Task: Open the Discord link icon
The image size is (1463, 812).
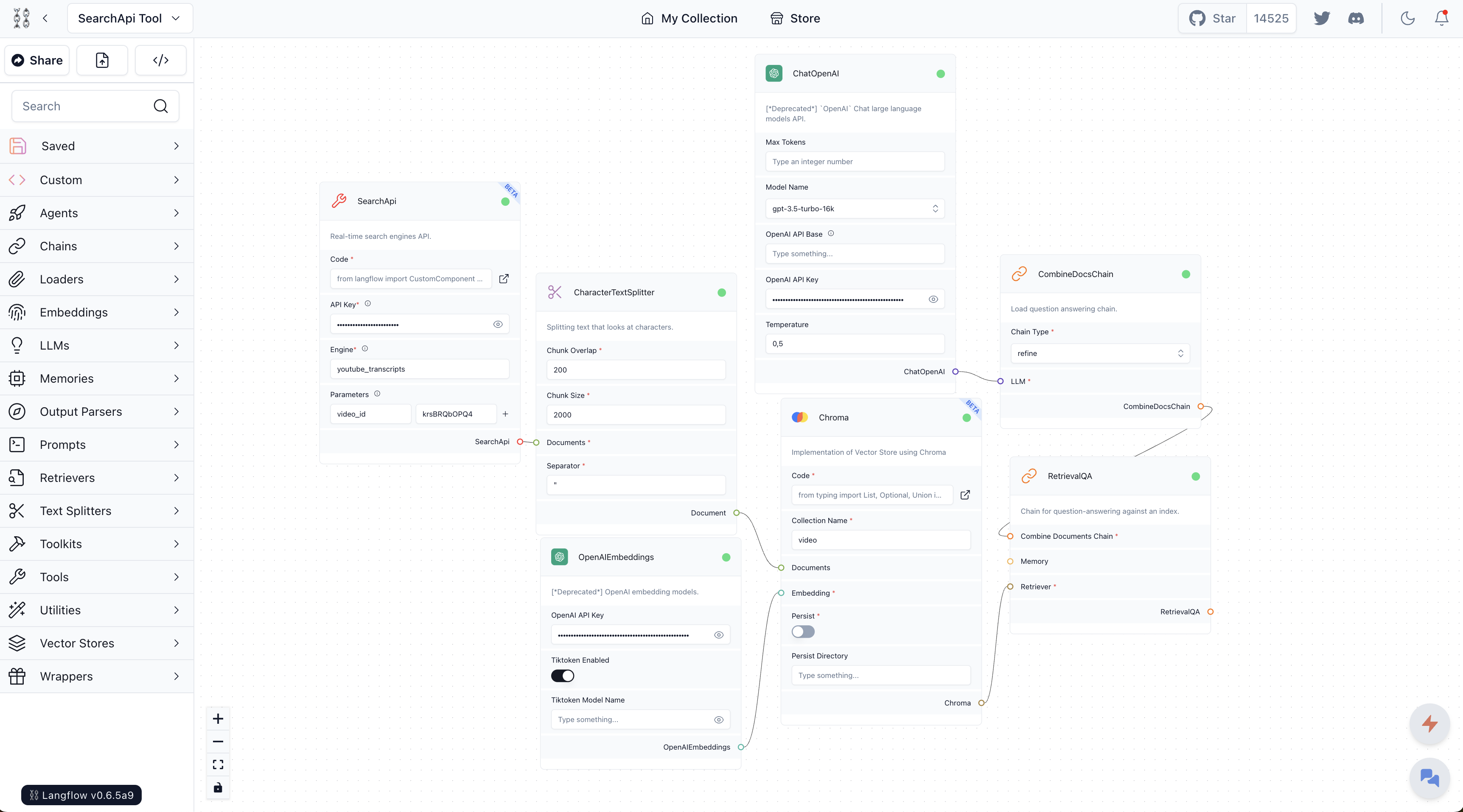Action: [1356, 18]
